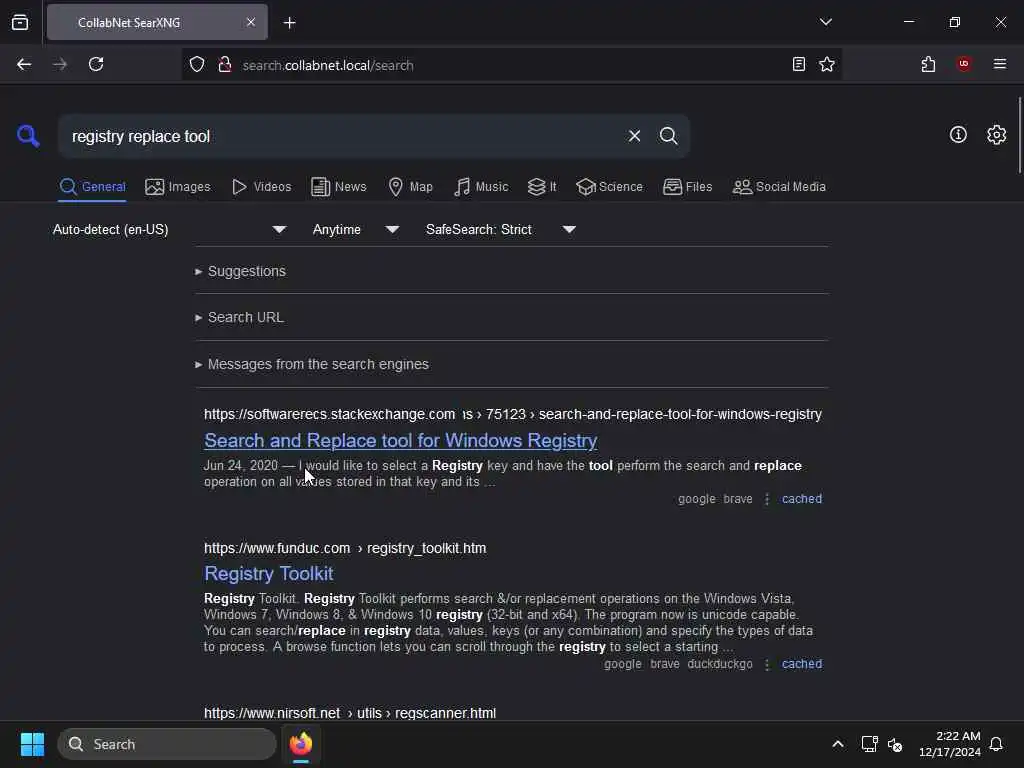Expand Messages from the search engines
This screenshot has width=1024, height=768.
tap(312, 364)
